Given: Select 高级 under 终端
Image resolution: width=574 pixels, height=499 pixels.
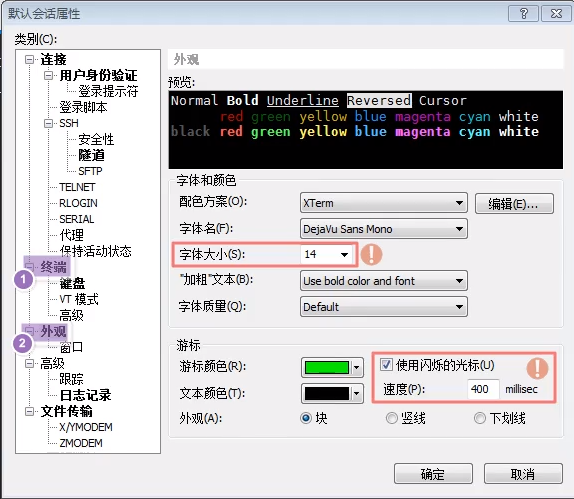Looking at the screenshot, I should (71, 315).
